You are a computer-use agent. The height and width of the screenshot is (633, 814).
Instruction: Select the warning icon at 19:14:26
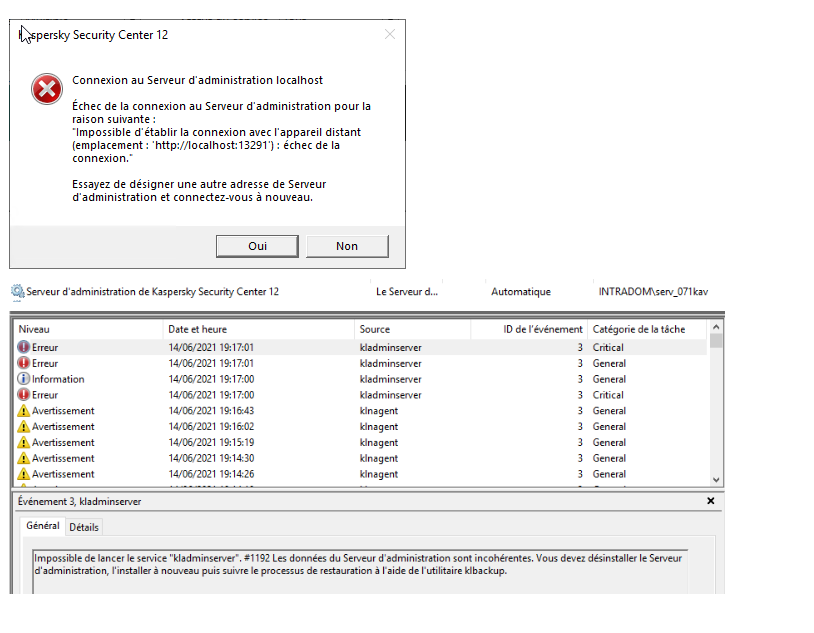(23, 474)
